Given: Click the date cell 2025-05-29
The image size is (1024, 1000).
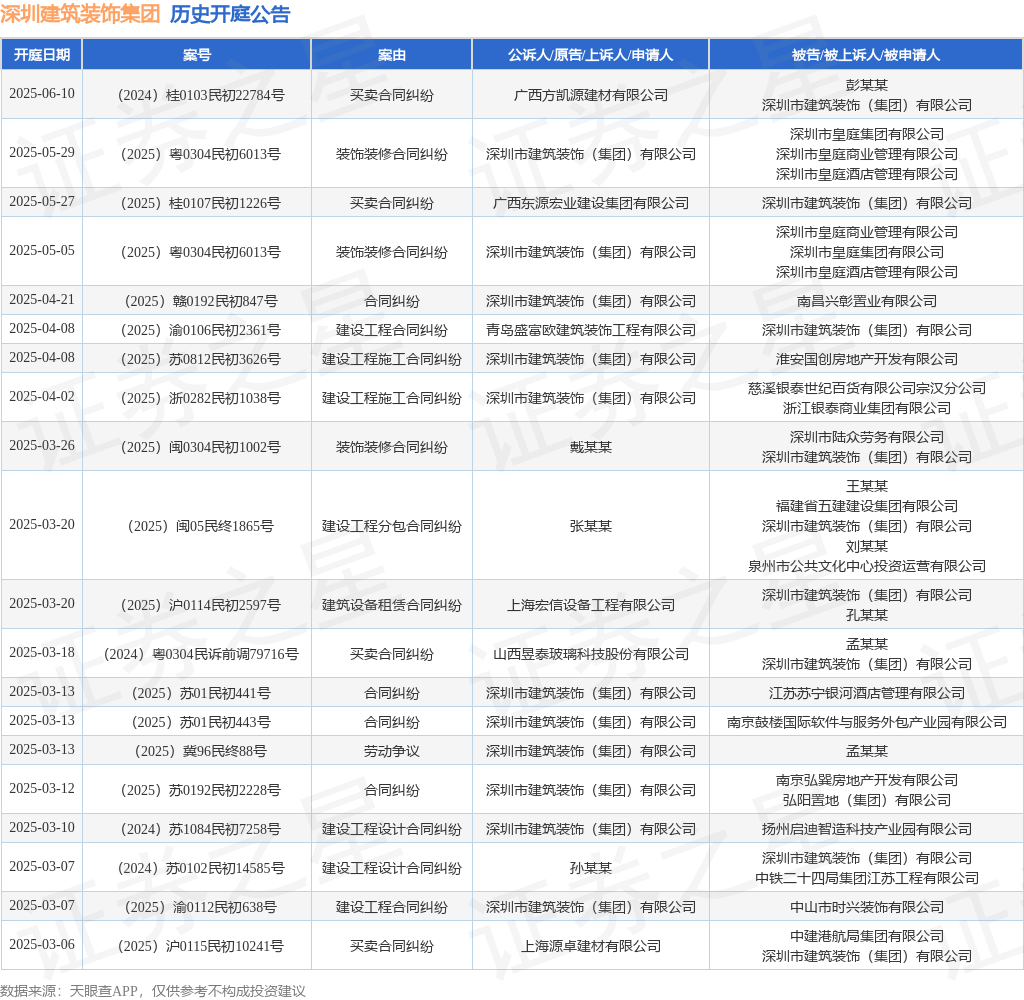Looking at the screenshot, I should pos(42,152).
